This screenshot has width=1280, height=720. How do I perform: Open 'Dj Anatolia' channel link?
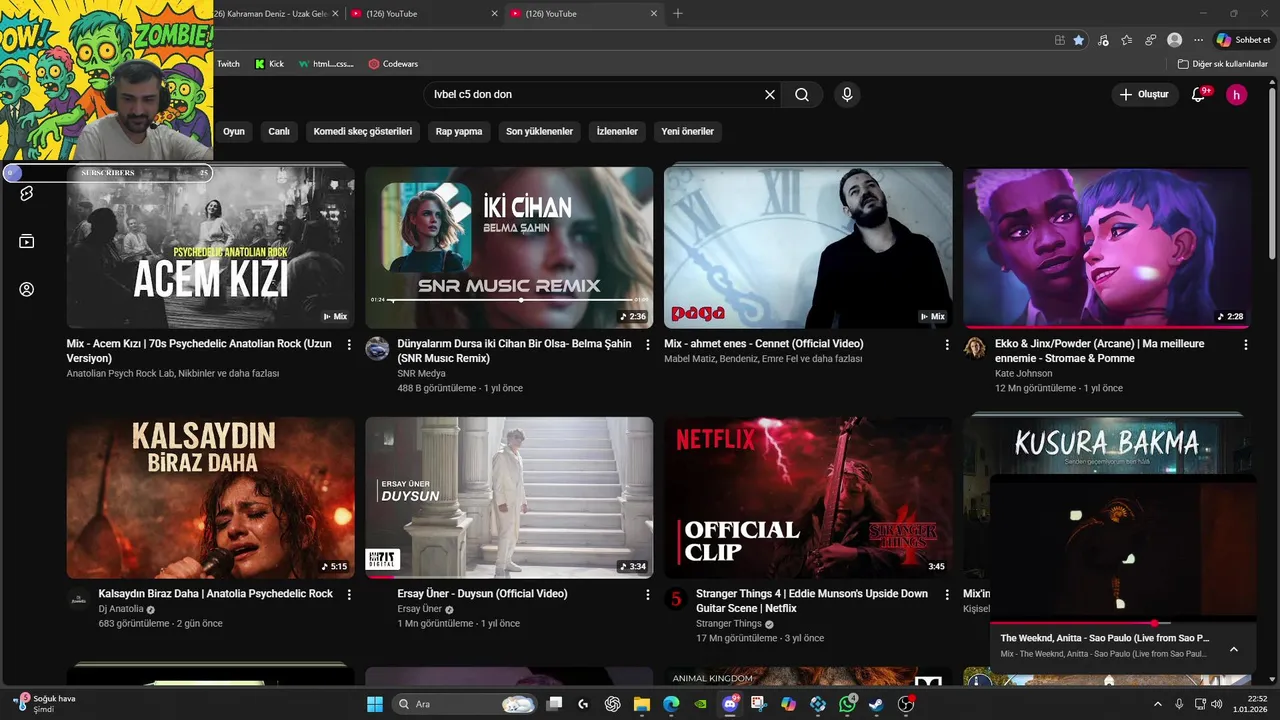click(121, 609)
